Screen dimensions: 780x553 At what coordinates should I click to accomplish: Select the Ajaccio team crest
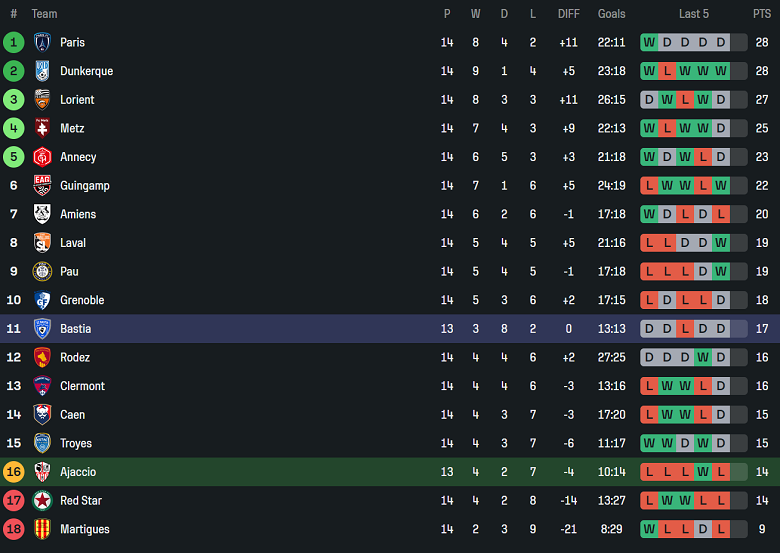pyautogui.click(x=42, y=472)
